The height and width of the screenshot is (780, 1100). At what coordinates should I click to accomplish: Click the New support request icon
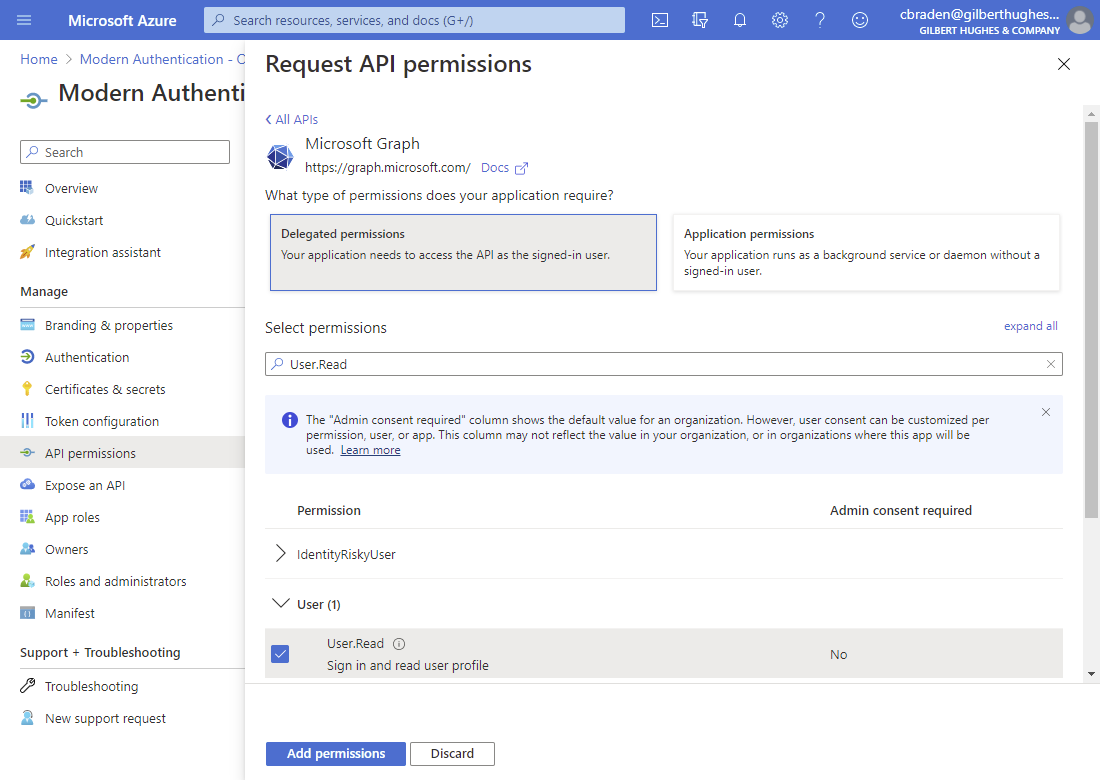point(27,718)
